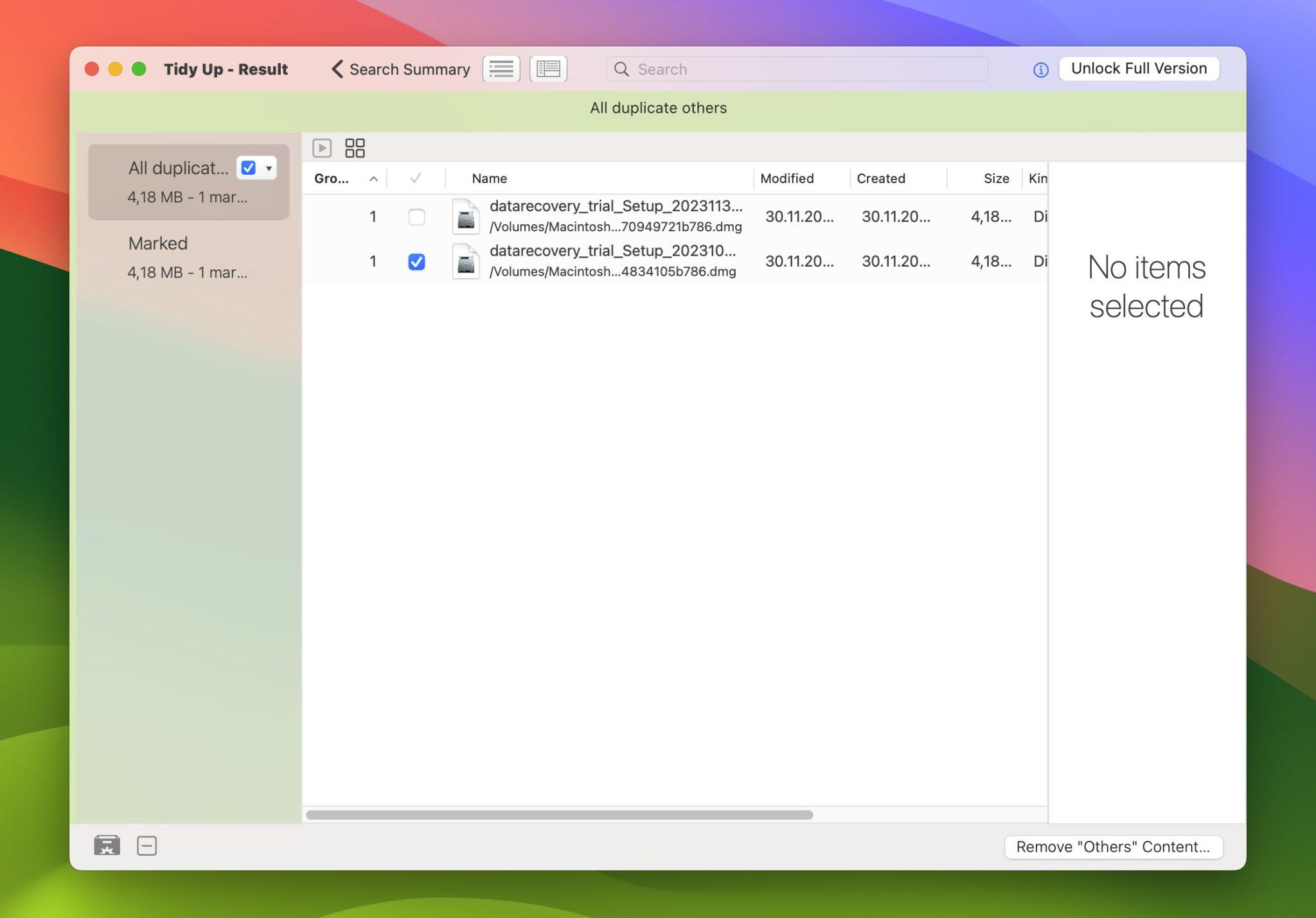Screen dimensions: 1316x918
Task: Click the grid view icon
Action: (355, 148)
